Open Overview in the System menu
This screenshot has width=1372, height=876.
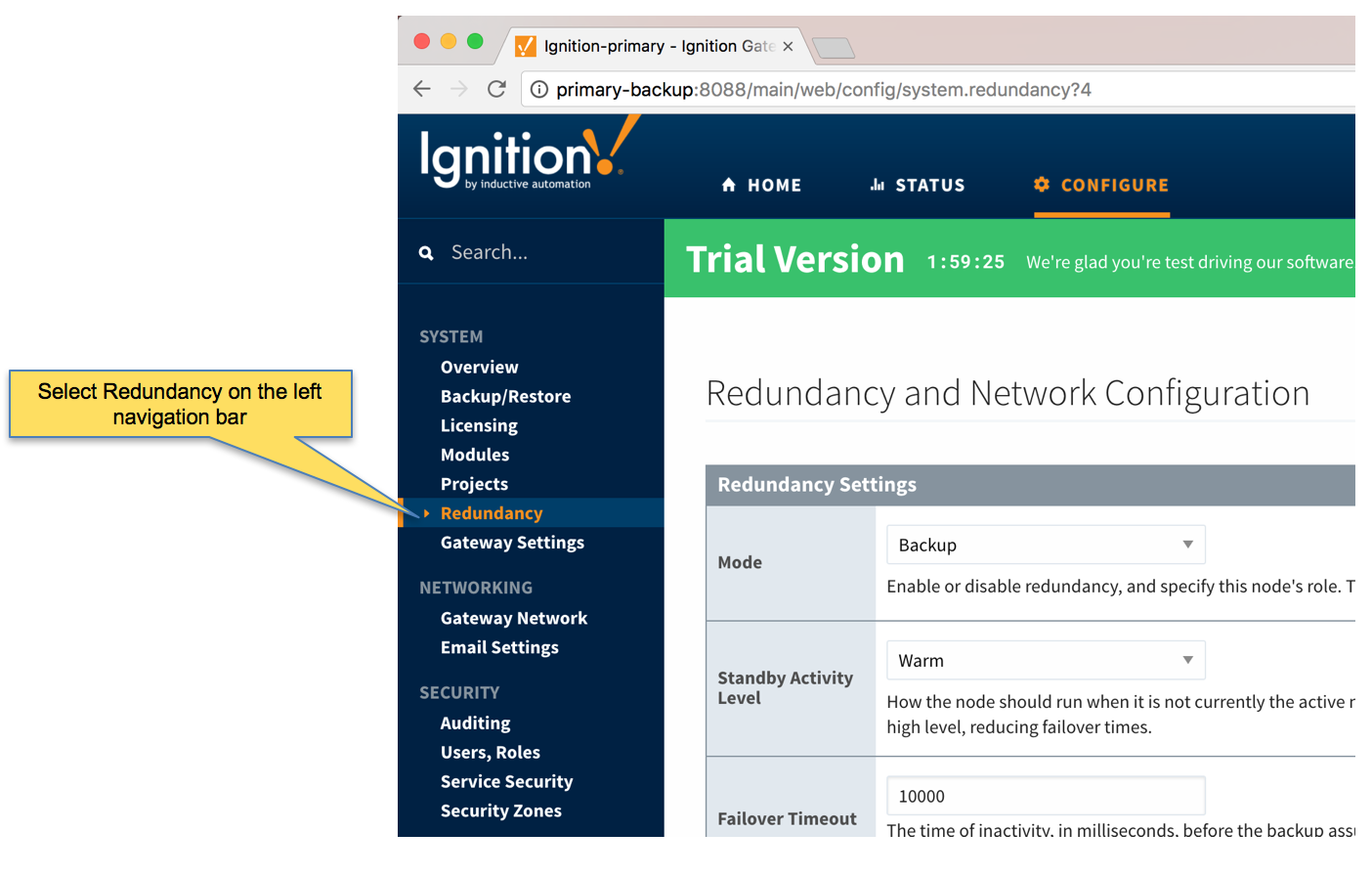coord(480,368)
